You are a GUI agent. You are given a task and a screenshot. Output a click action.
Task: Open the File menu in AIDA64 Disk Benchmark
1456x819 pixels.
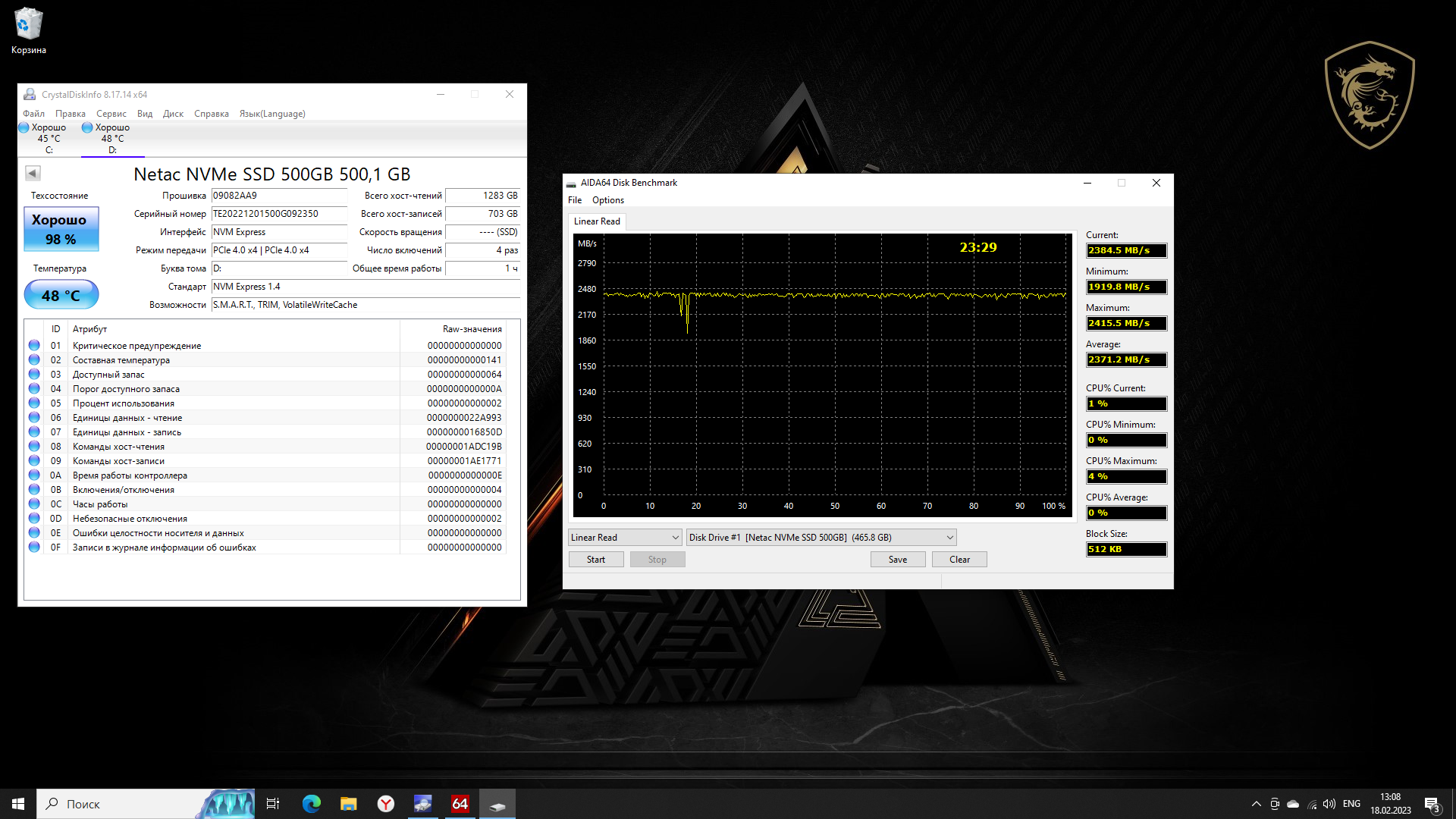[x=575, y=200]
